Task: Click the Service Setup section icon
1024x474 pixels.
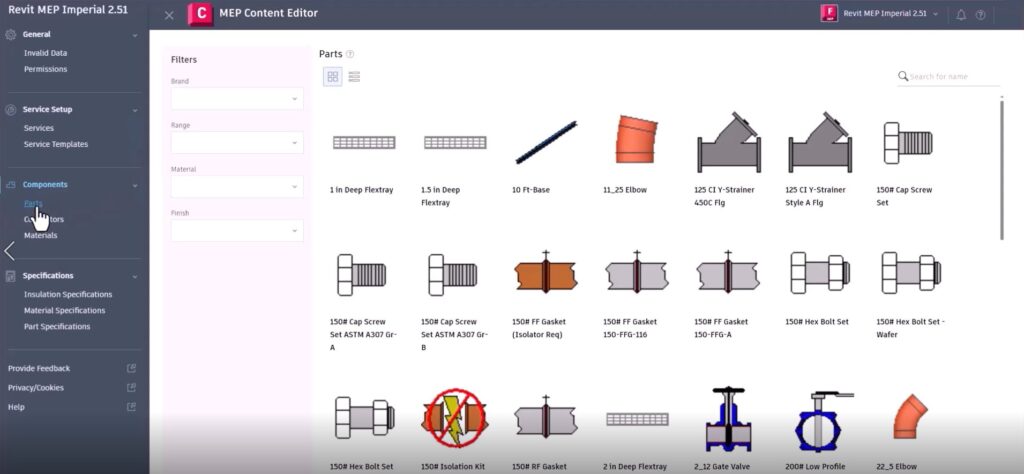Action: [x=10, y=110]
